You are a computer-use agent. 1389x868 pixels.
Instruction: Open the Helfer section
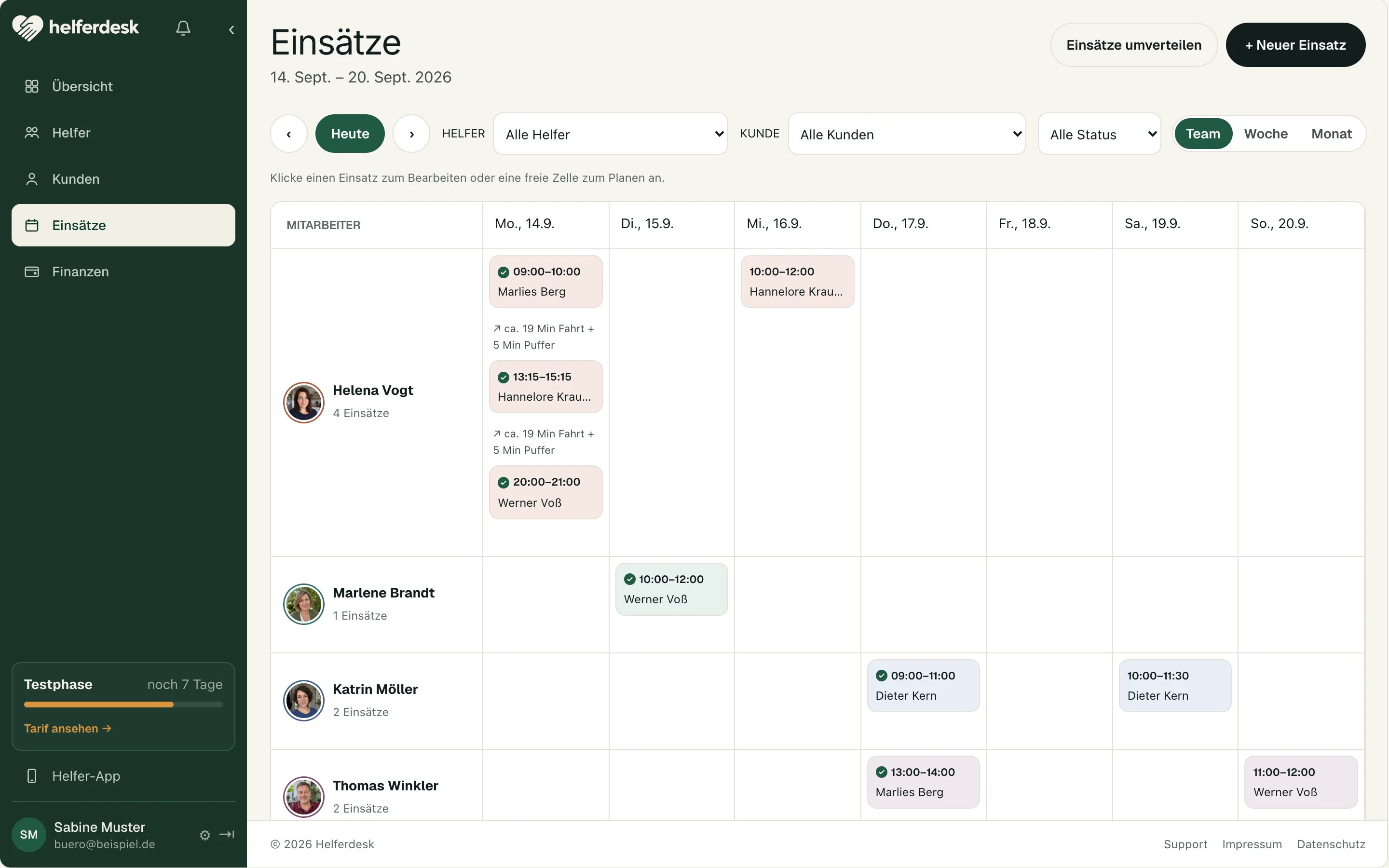click(x=123, y=133)
